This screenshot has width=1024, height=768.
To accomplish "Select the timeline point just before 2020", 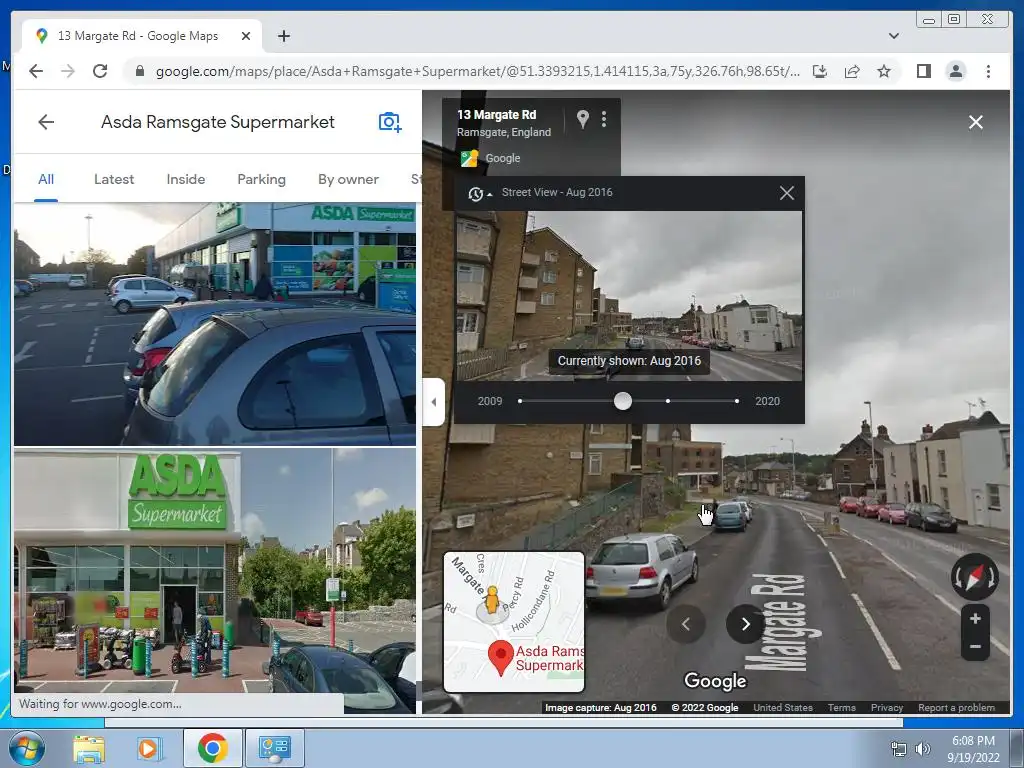I will (667, 401).
